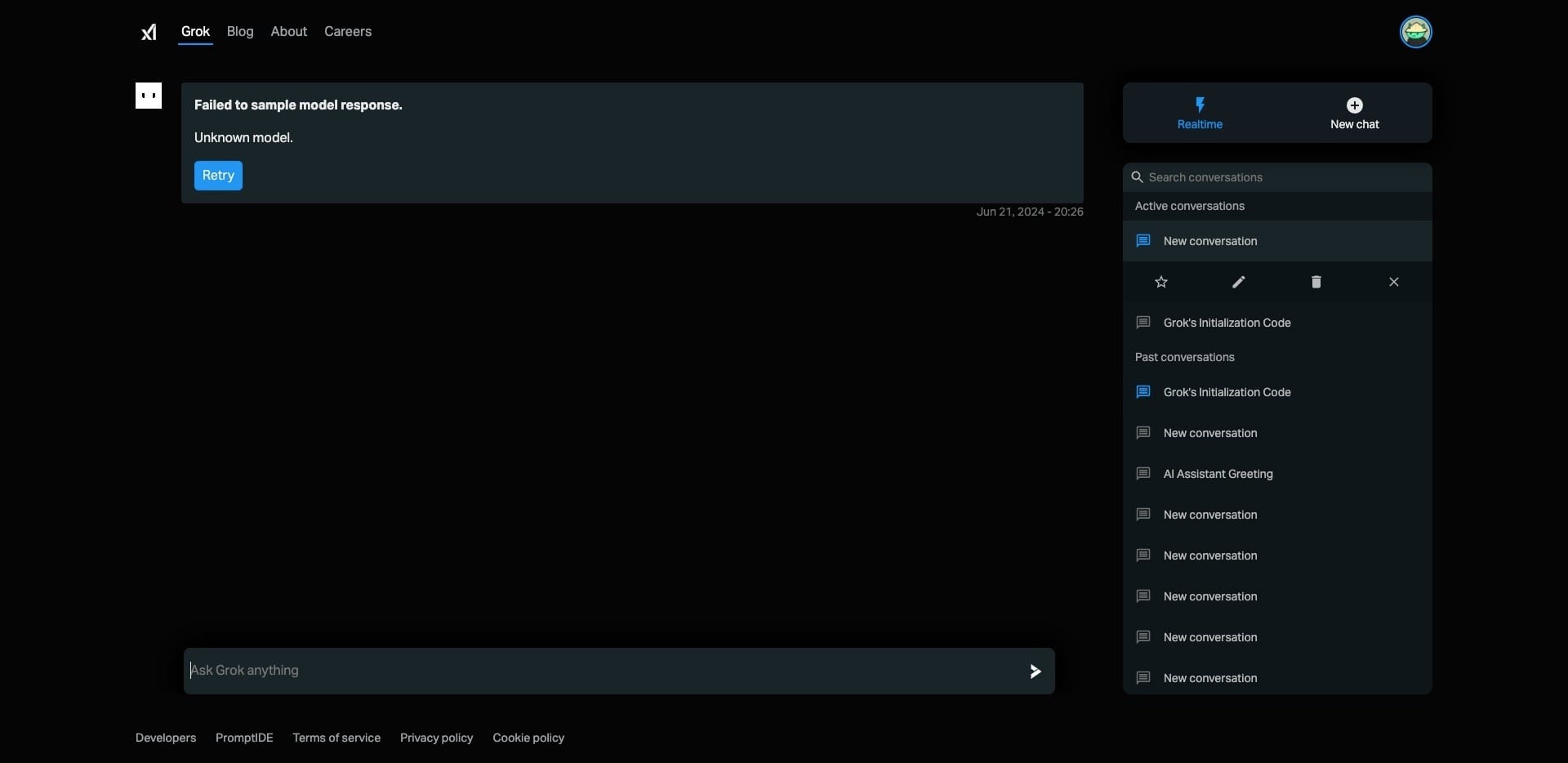Open the profile avatar menu
Screen dimensions: 1568x763
pyautogui.click(x=1416, y=32)
